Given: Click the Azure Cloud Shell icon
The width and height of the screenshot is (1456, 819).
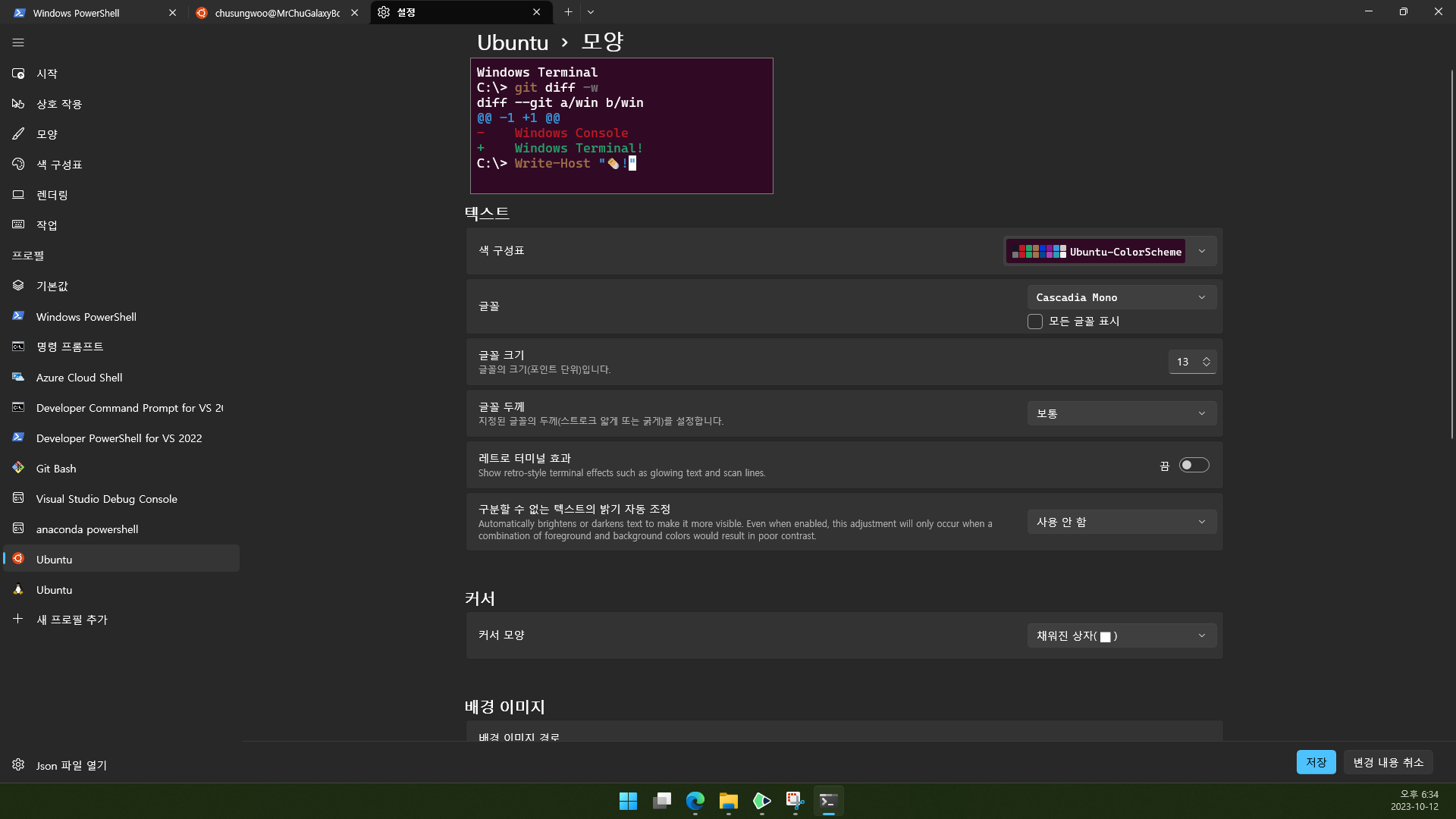Looking at the screenshot, I should point(18,377).
